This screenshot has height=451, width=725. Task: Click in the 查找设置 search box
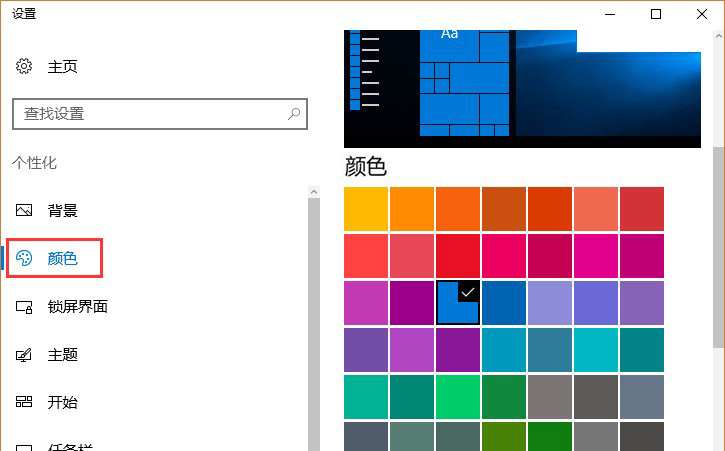point(150,114)
